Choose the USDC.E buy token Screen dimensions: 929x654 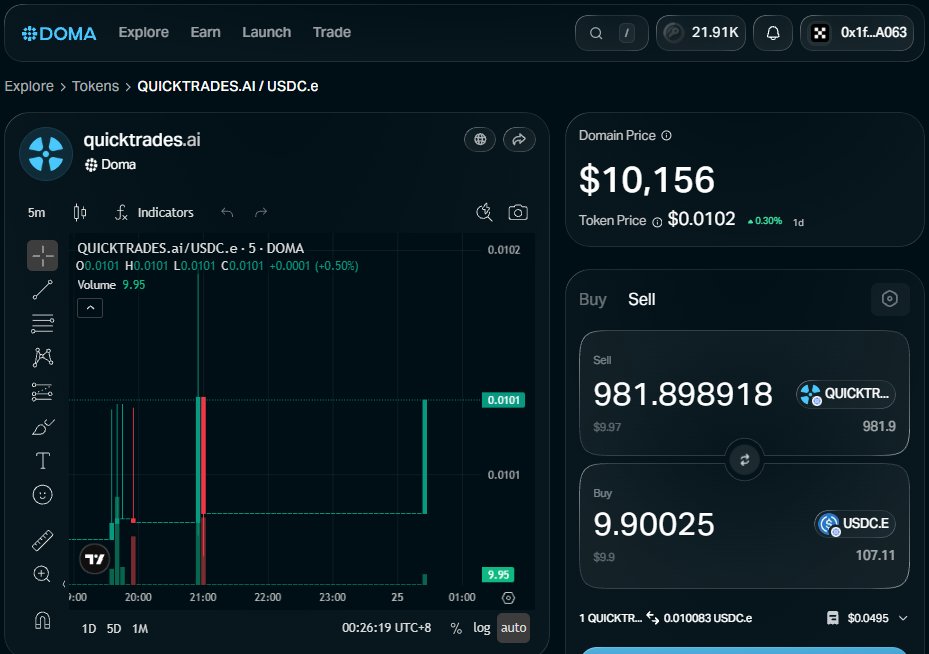[x=855, y=524]
